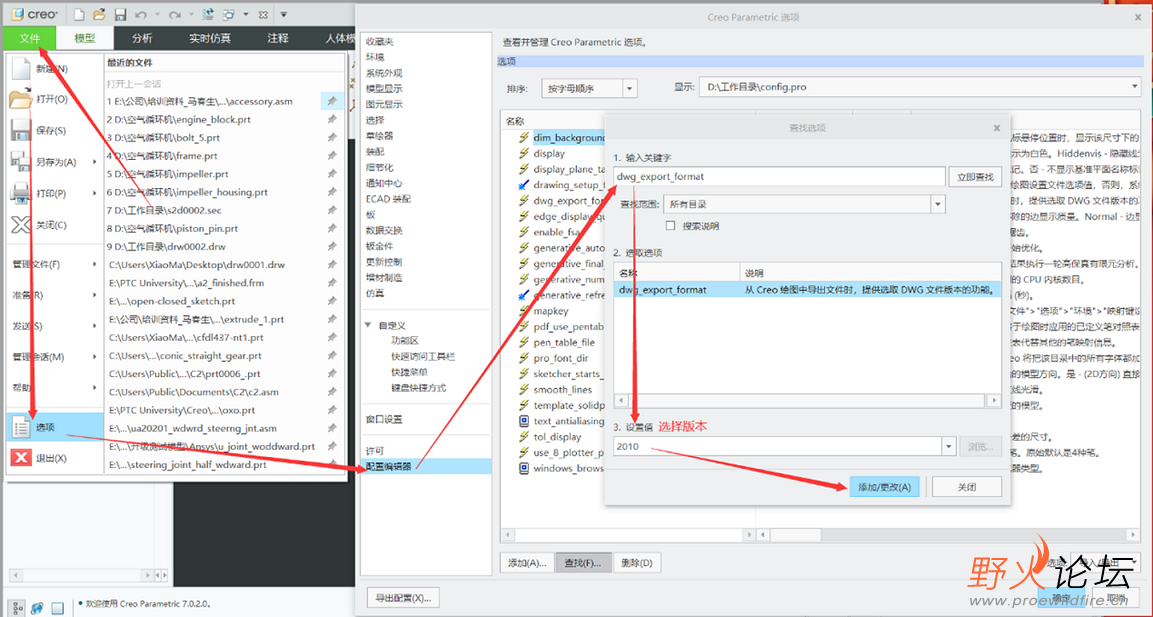Expand the 另存为(A) submenu arrow
Viewport: 1153px width, 617px height.
pos(95,162)
